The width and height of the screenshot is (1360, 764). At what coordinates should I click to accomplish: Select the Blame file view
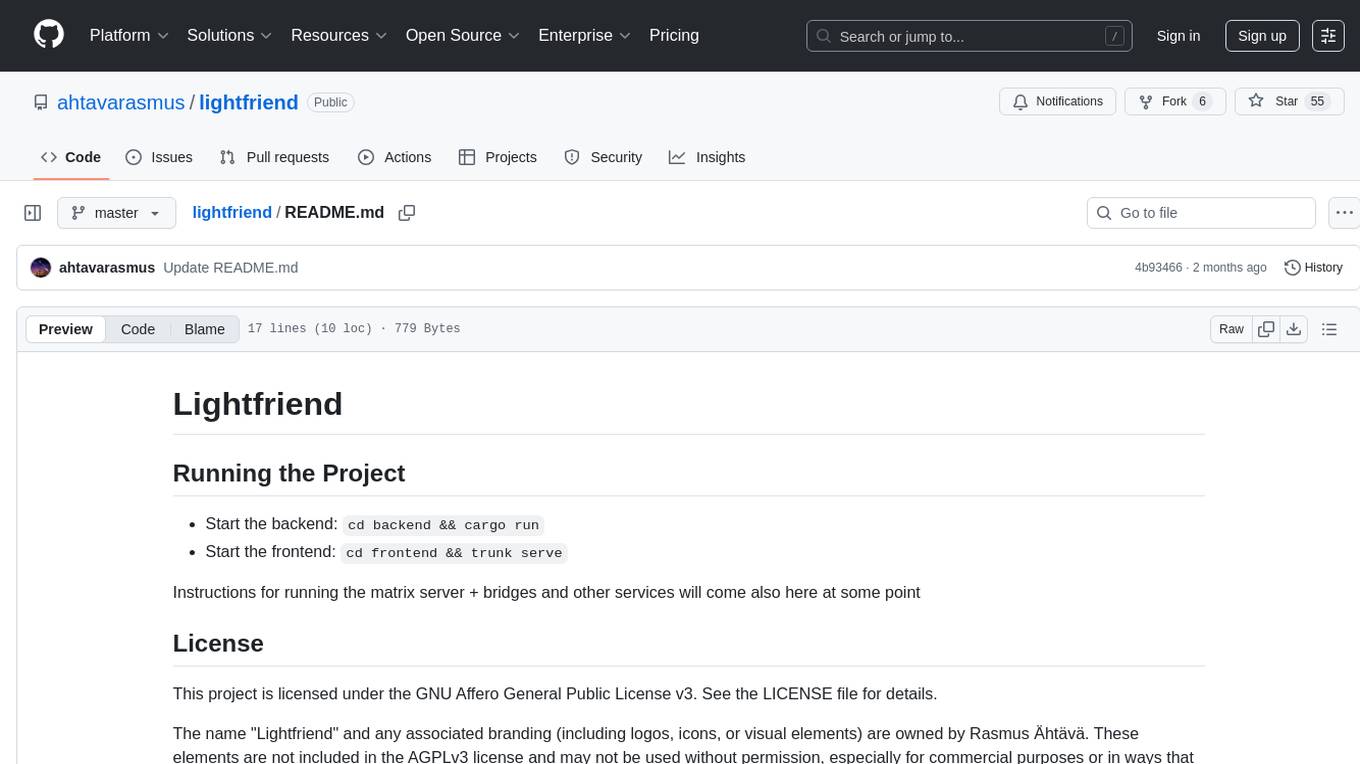[204, 329]
